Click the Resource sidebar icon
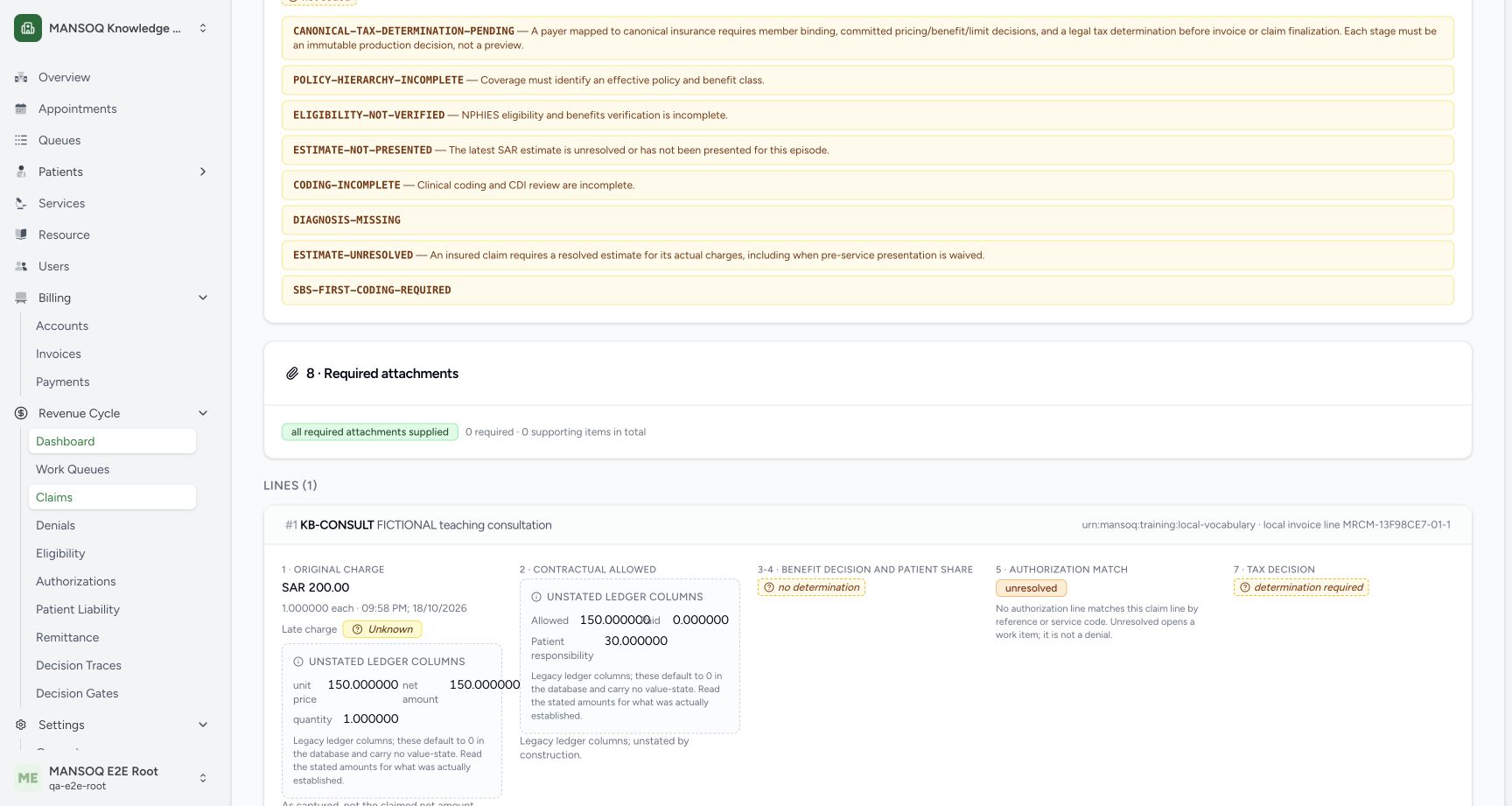This screenshot has width=1512, height=806. coord(21,235)
